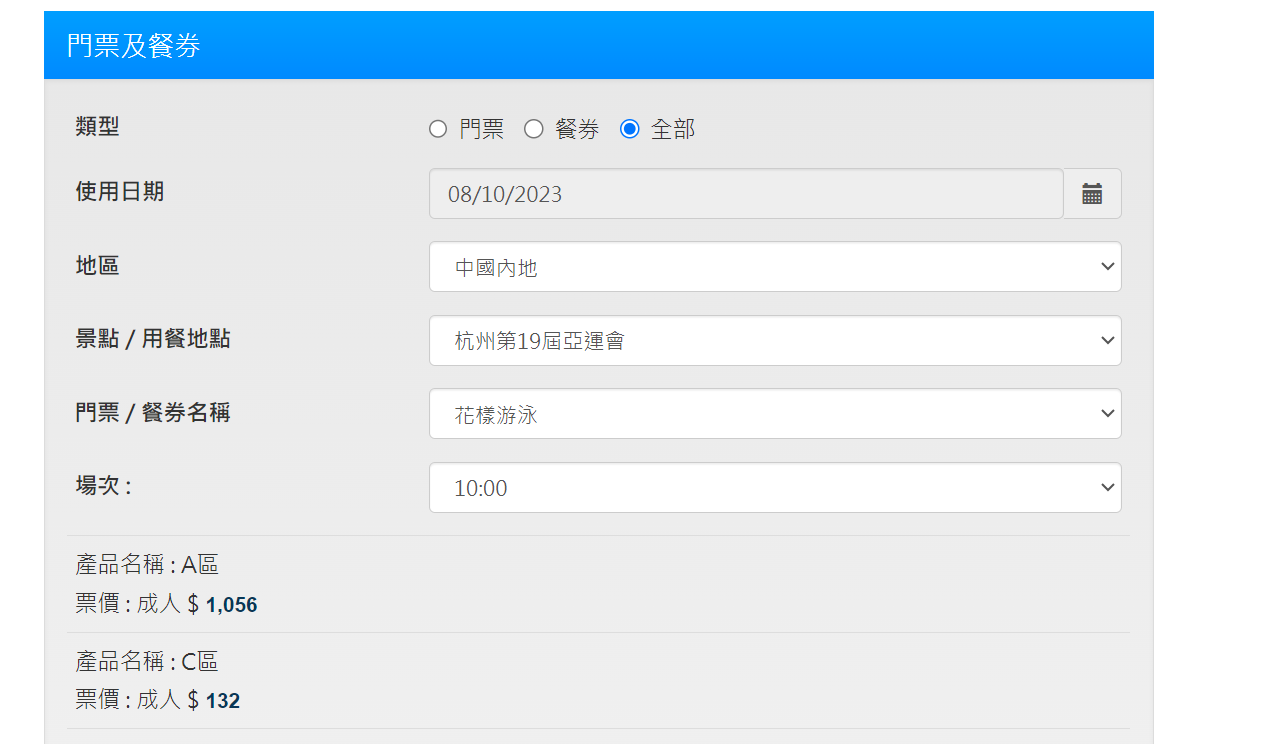
Task: Select the A區 product name row
Action: (x=147, y=565)
